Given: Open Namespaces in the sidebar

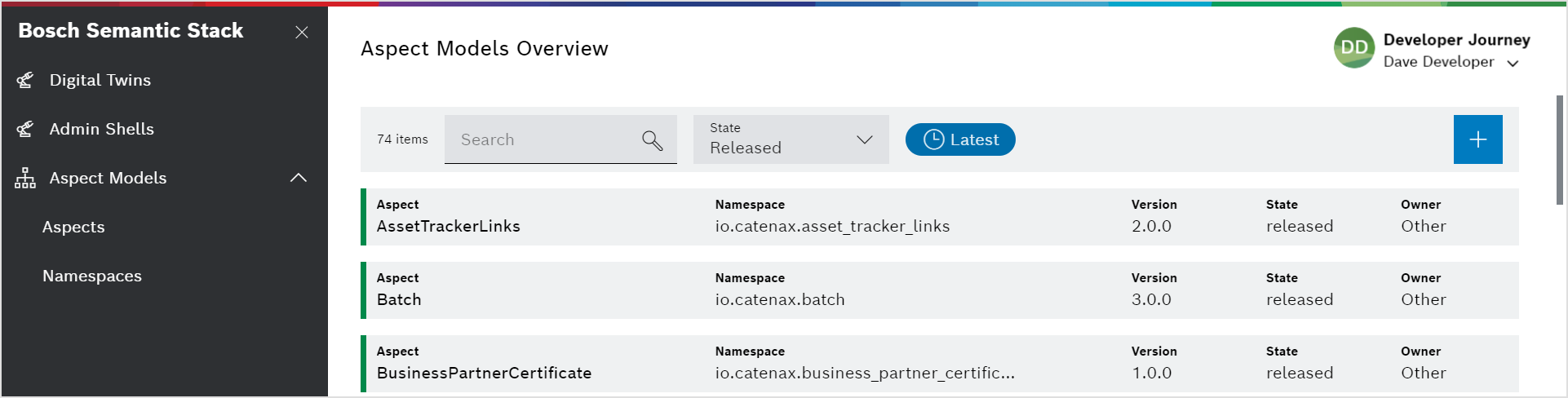Looking at the screenshot, I should pyautogui.click(x=92, y=276).
